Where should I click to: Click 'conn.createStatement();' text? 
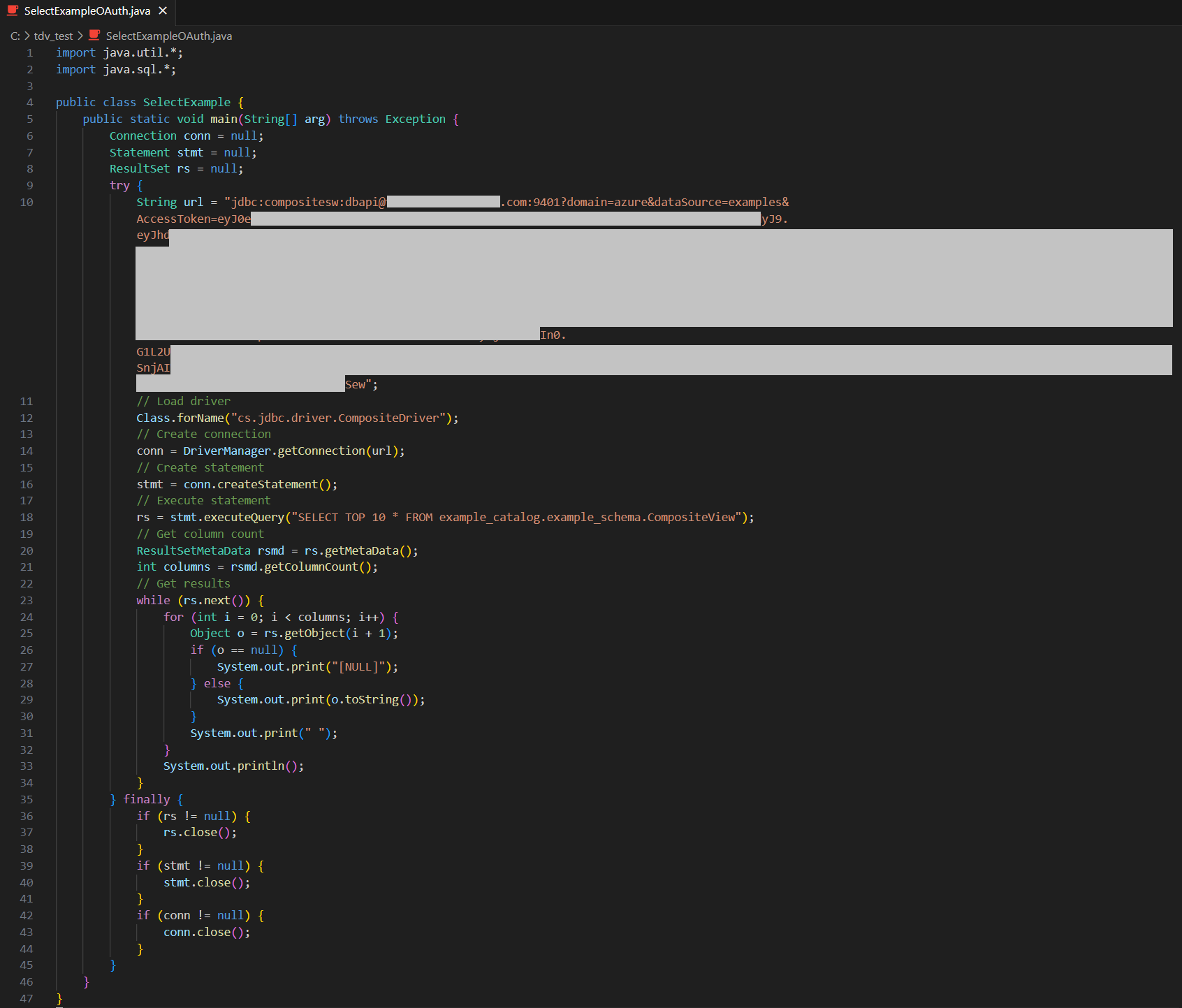coord(261,485)
